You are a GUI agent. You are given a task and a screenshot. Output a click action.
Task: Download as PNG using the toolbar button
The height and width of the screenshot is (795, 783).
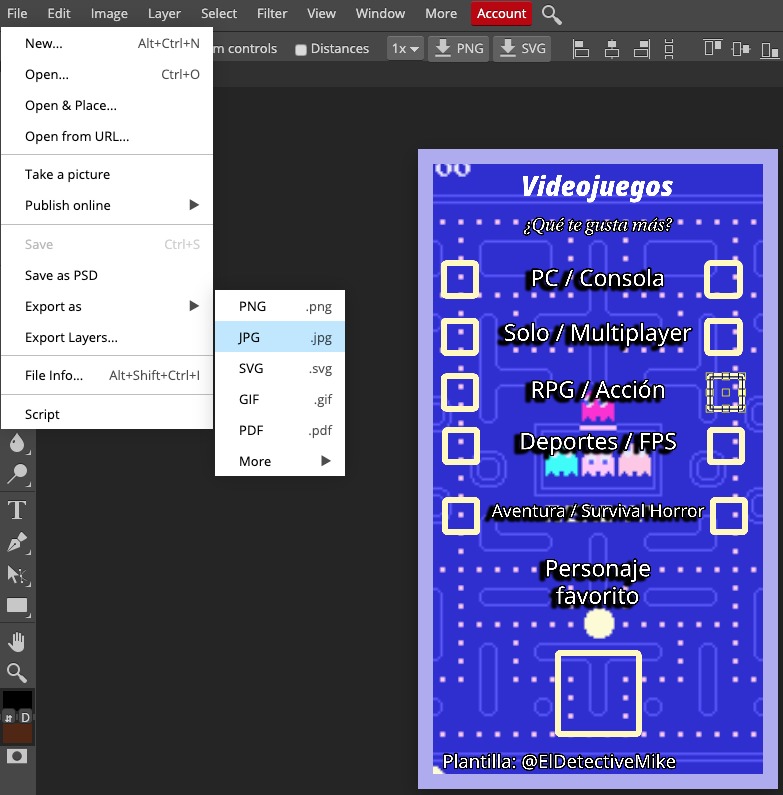tap(458, 49)
